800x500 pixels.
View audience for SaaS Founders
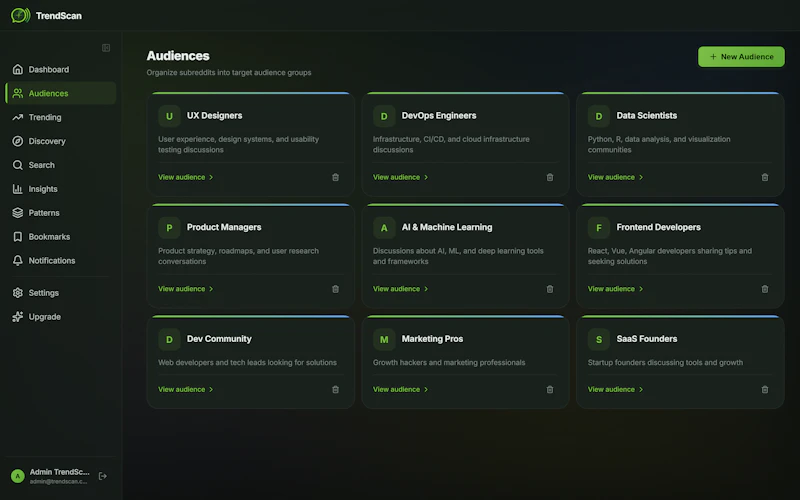pos(615,389)
